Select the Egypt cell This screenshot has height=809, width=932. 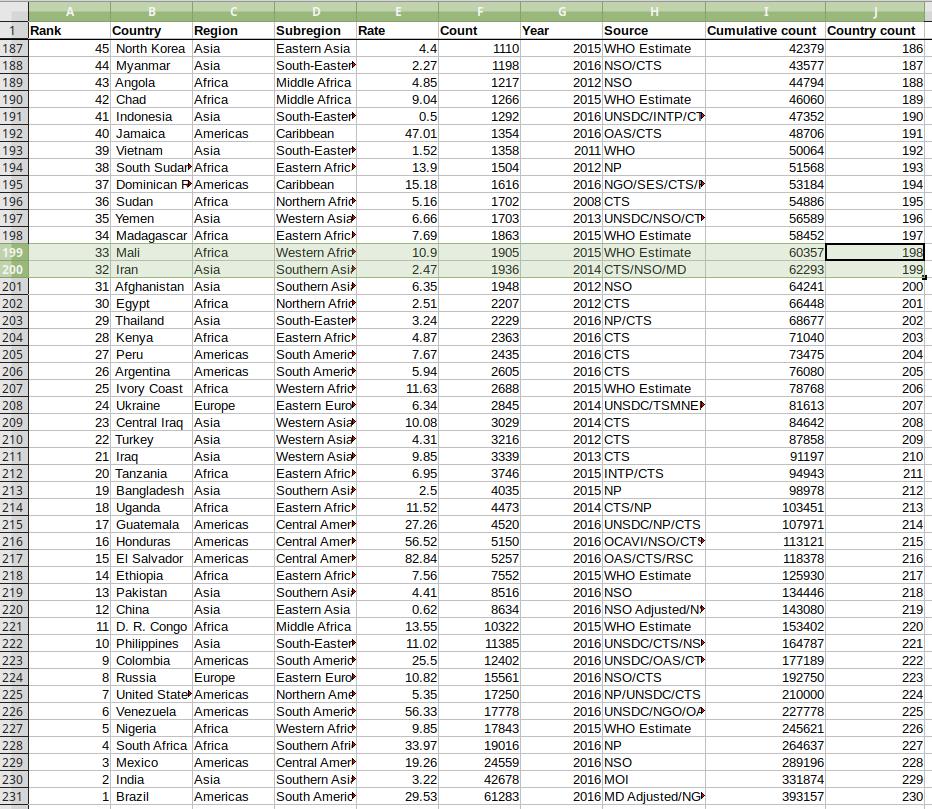152,304
